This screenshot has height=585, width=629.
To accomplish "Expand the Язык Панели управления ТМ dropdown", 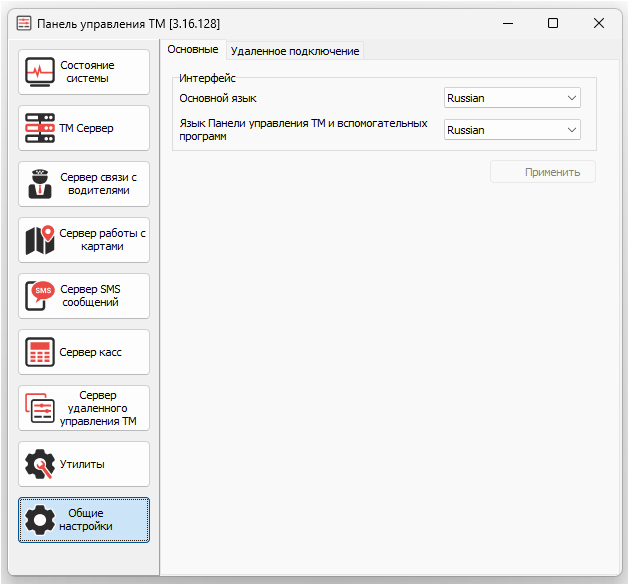I will (x=512, y=130).
